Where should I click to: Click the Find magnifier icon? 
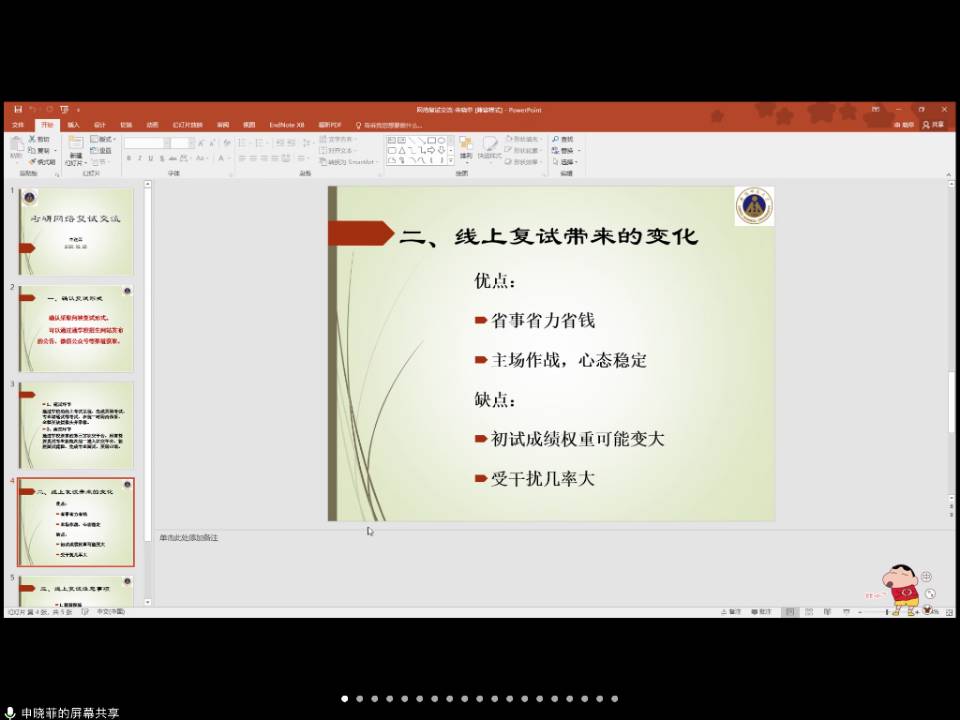[556, 139]
